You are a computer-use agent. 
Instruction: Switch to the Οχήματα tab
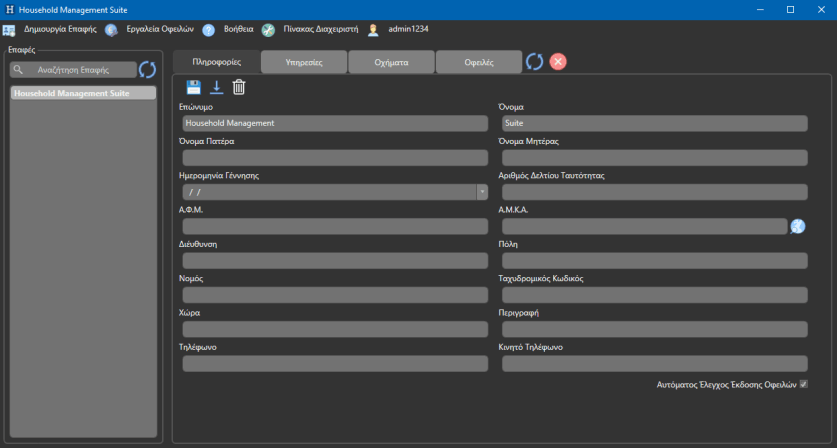[391, 62]
